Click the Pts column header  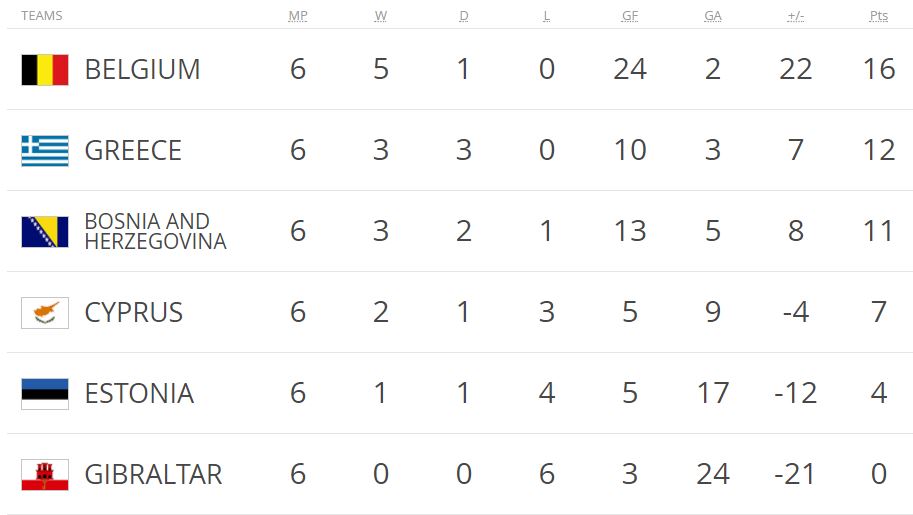pyautogui.click(x=879, y=16)
